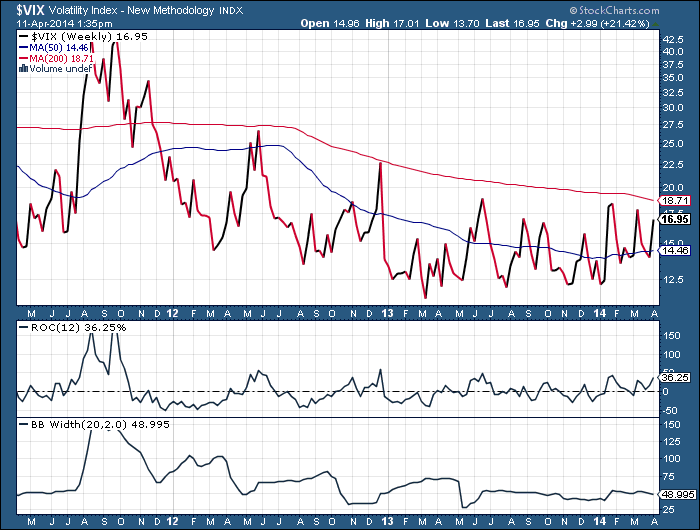Click the '12' year marker on the main chart axis
This screenshot has width=700, height=530.
click(172, 311)
